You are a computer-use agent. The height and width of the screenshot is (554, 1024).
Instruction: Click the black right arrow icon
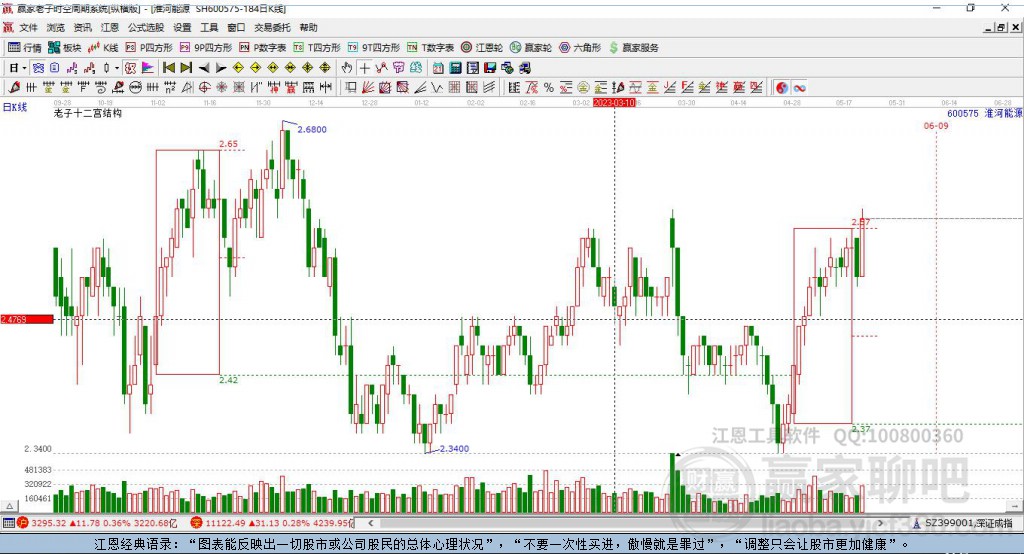pyautogui.click(x=221, y=68)
